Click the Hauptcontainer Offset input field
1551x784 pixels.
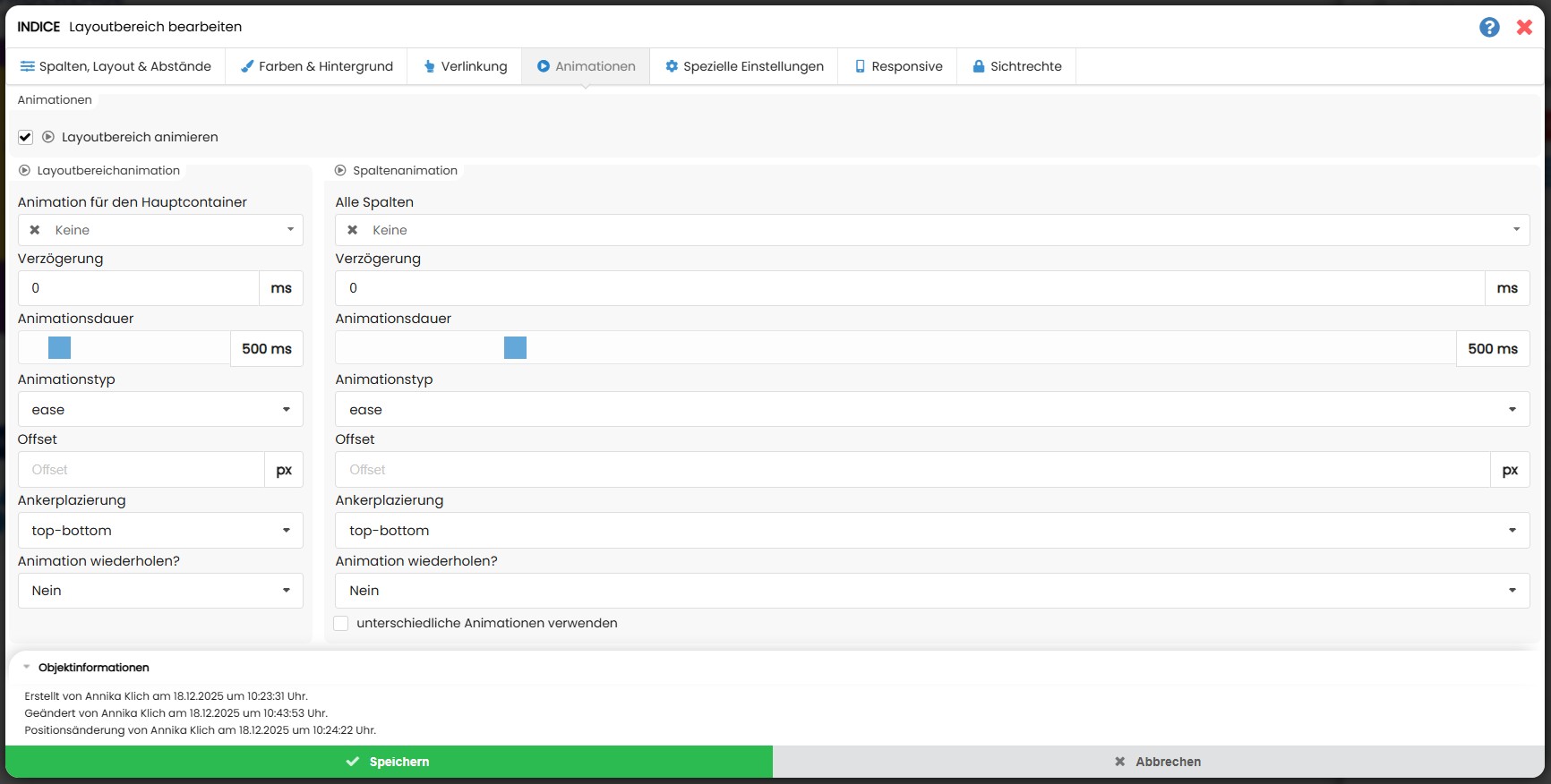coord(141,470)
